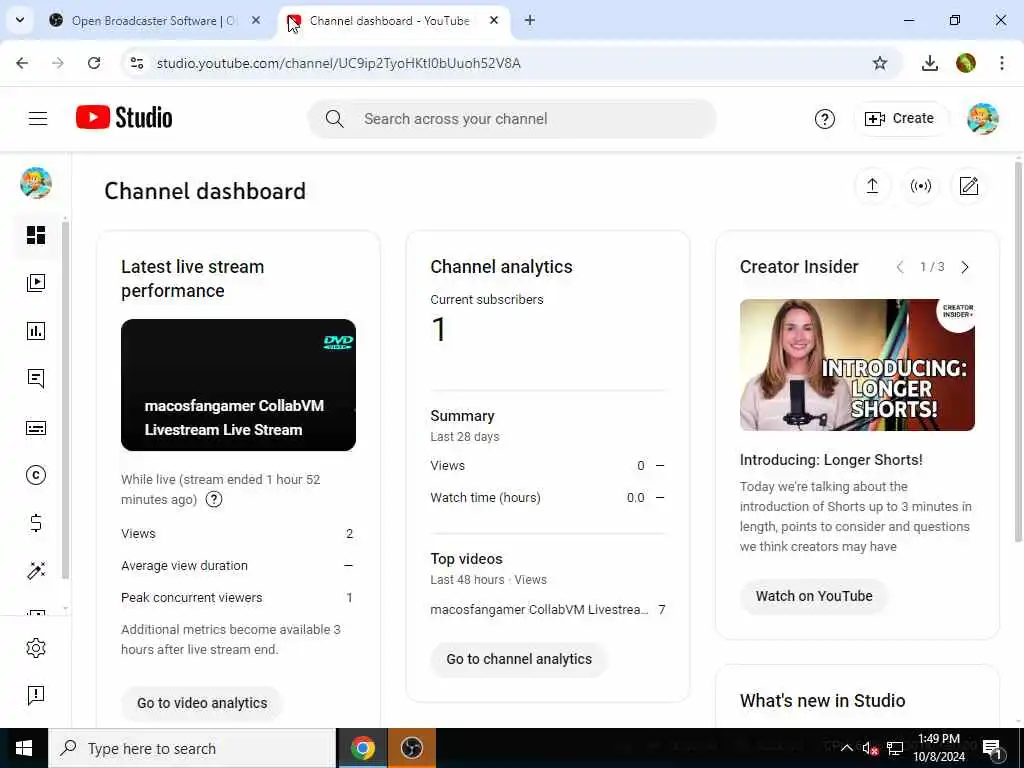Open a new browser tab
Viewport: 1024px width, 768px height.
(530, 20)
